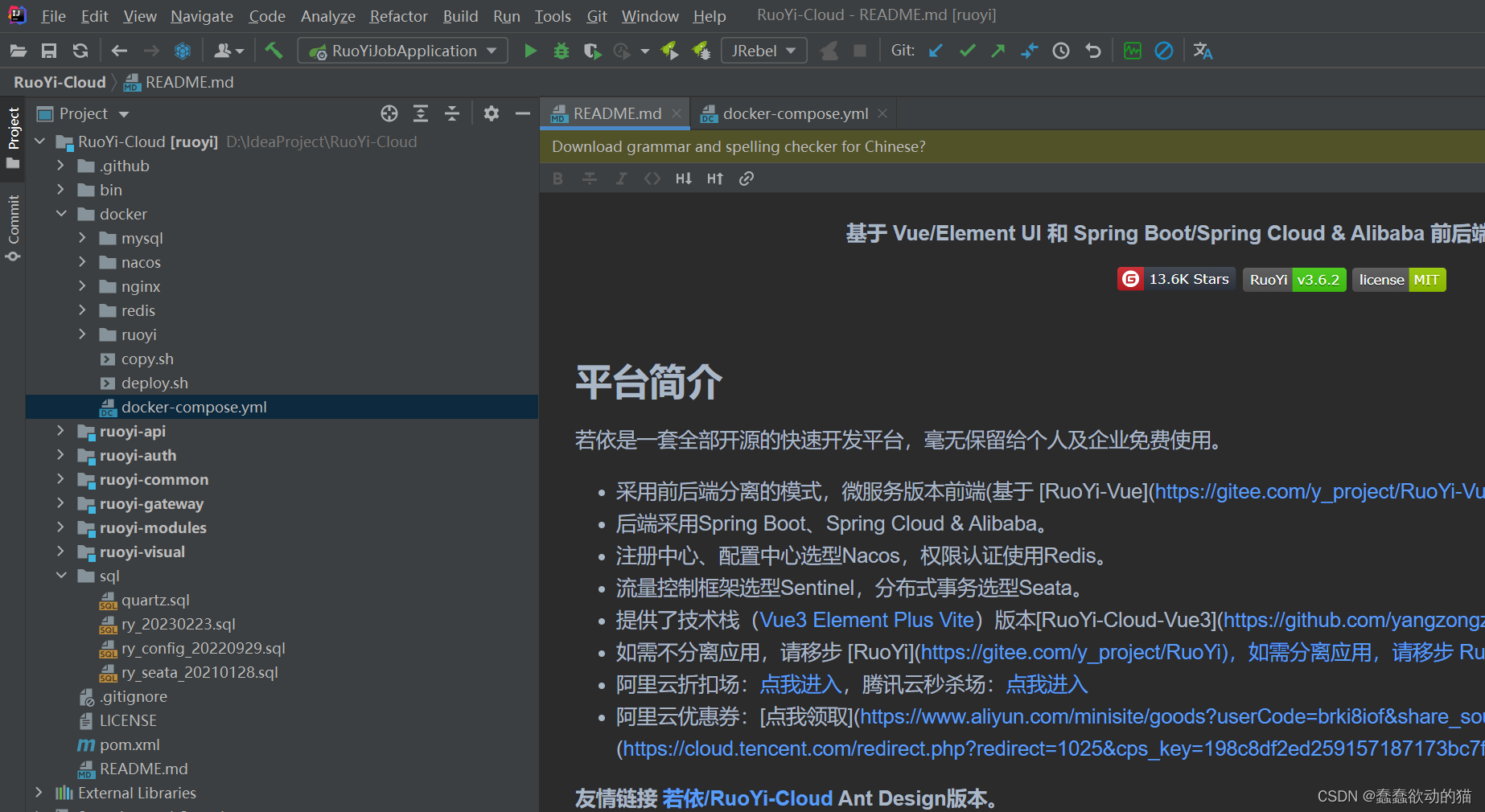This screenshot has width=1485, height=812.
Task: Expand External Libraries node
Action: tap(39, 793)
